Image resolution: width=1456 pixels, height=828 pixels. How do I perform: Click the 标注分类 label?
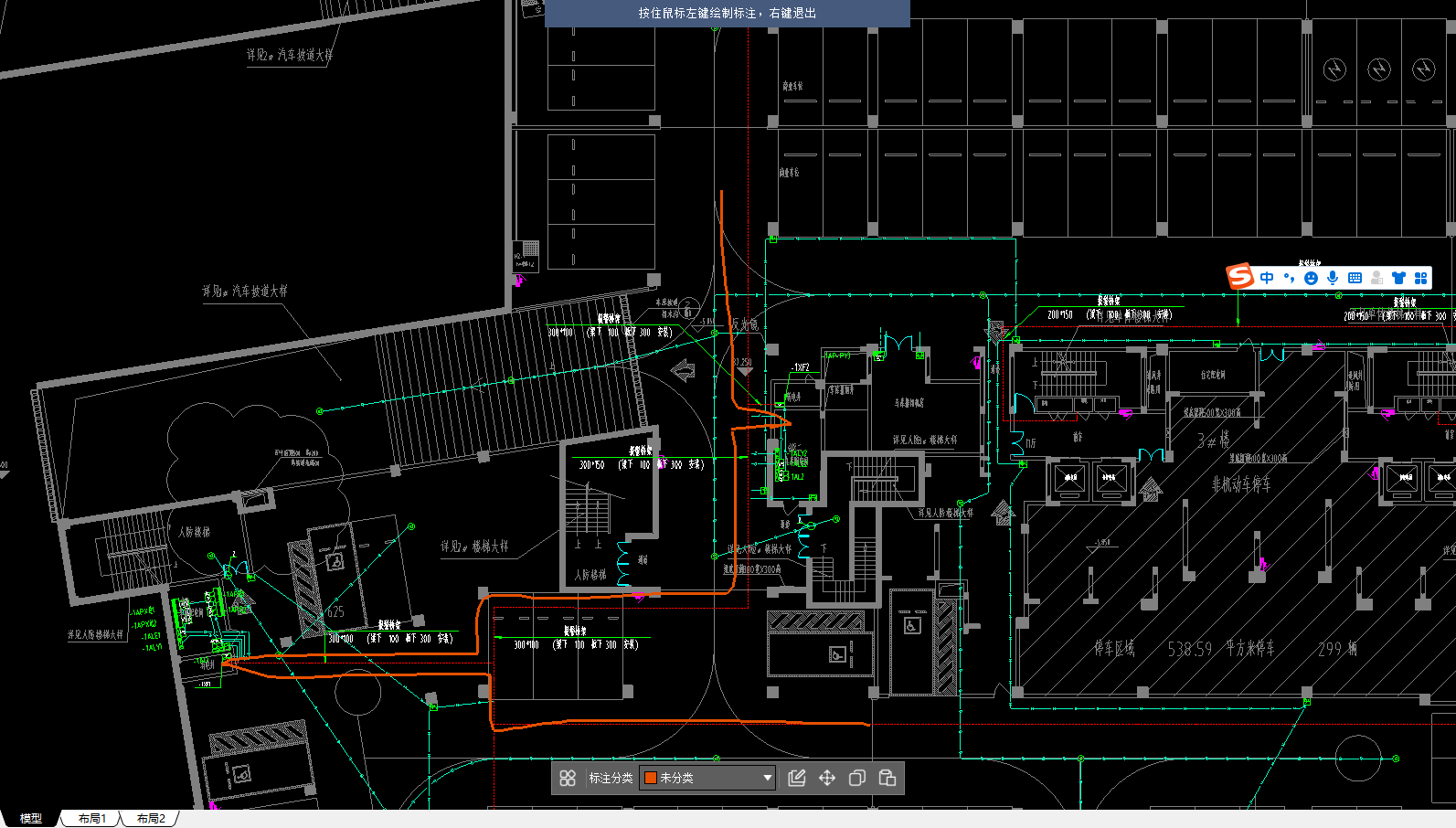tap(611, 778)
